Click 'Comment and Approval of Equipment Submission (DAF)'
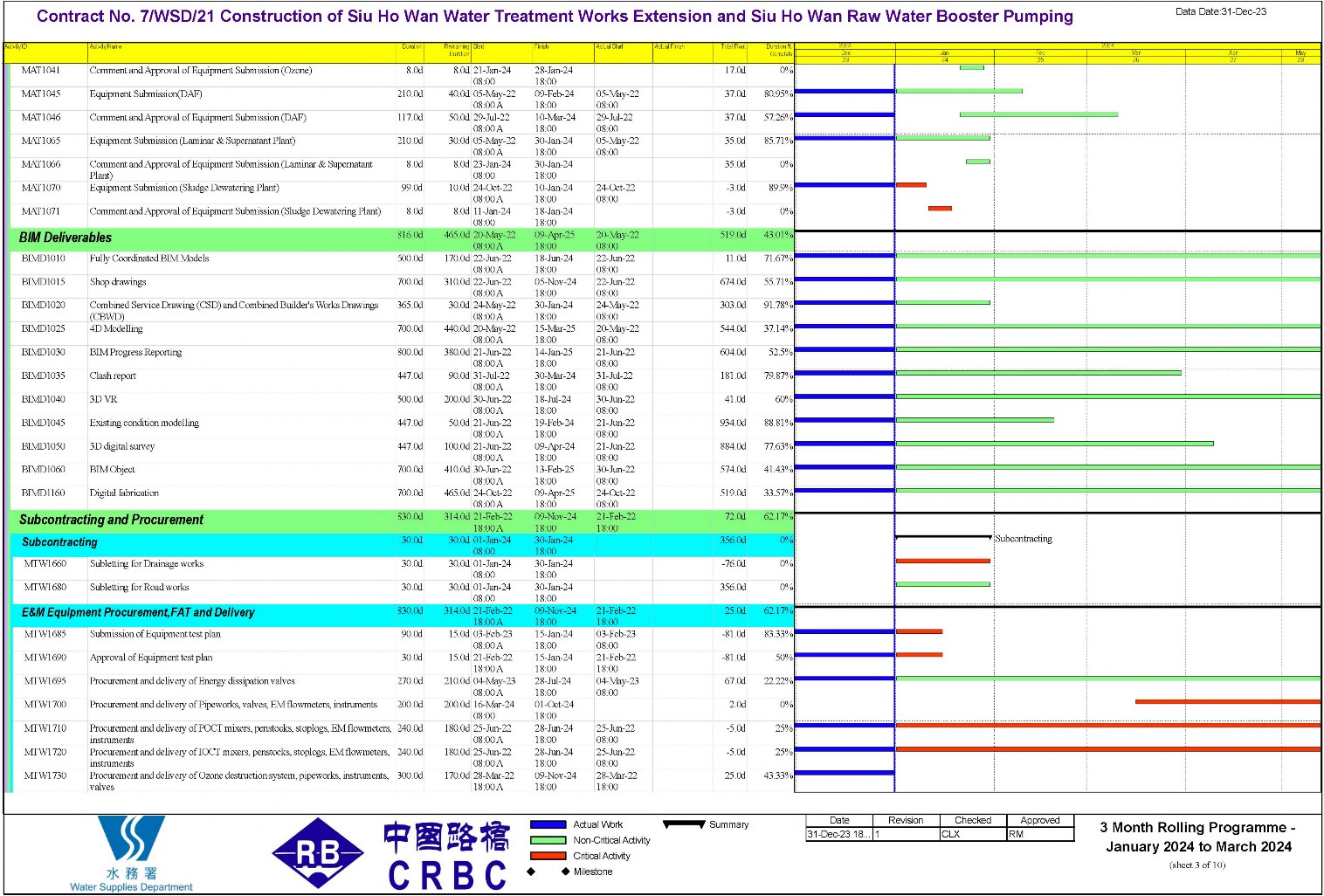Screen dimensions: 1324x896 point(197,117)
